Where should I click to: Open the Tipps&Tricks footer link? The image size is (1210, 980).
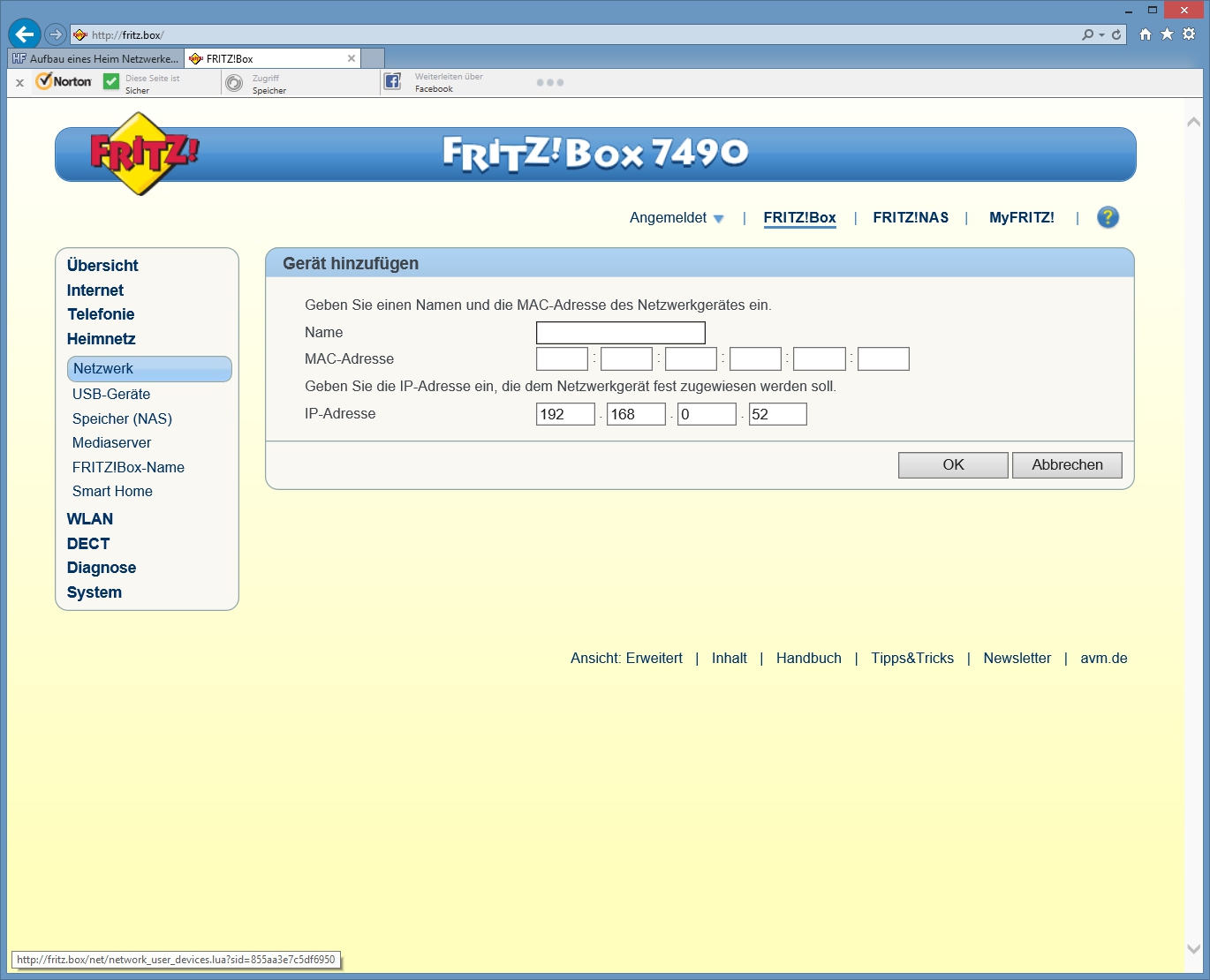912,659
